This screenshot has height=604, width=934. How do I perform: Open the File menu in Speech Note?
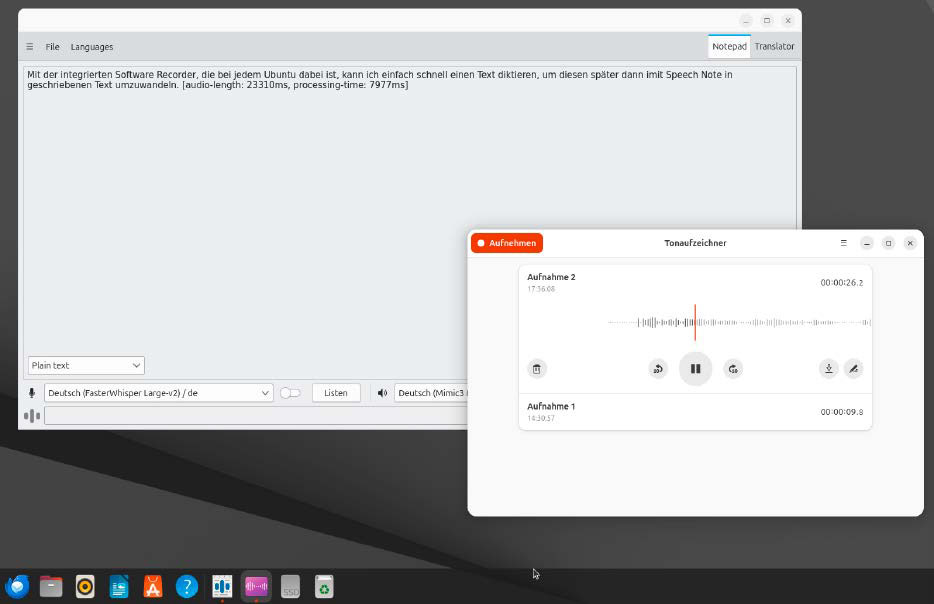[x=52, y=46]
